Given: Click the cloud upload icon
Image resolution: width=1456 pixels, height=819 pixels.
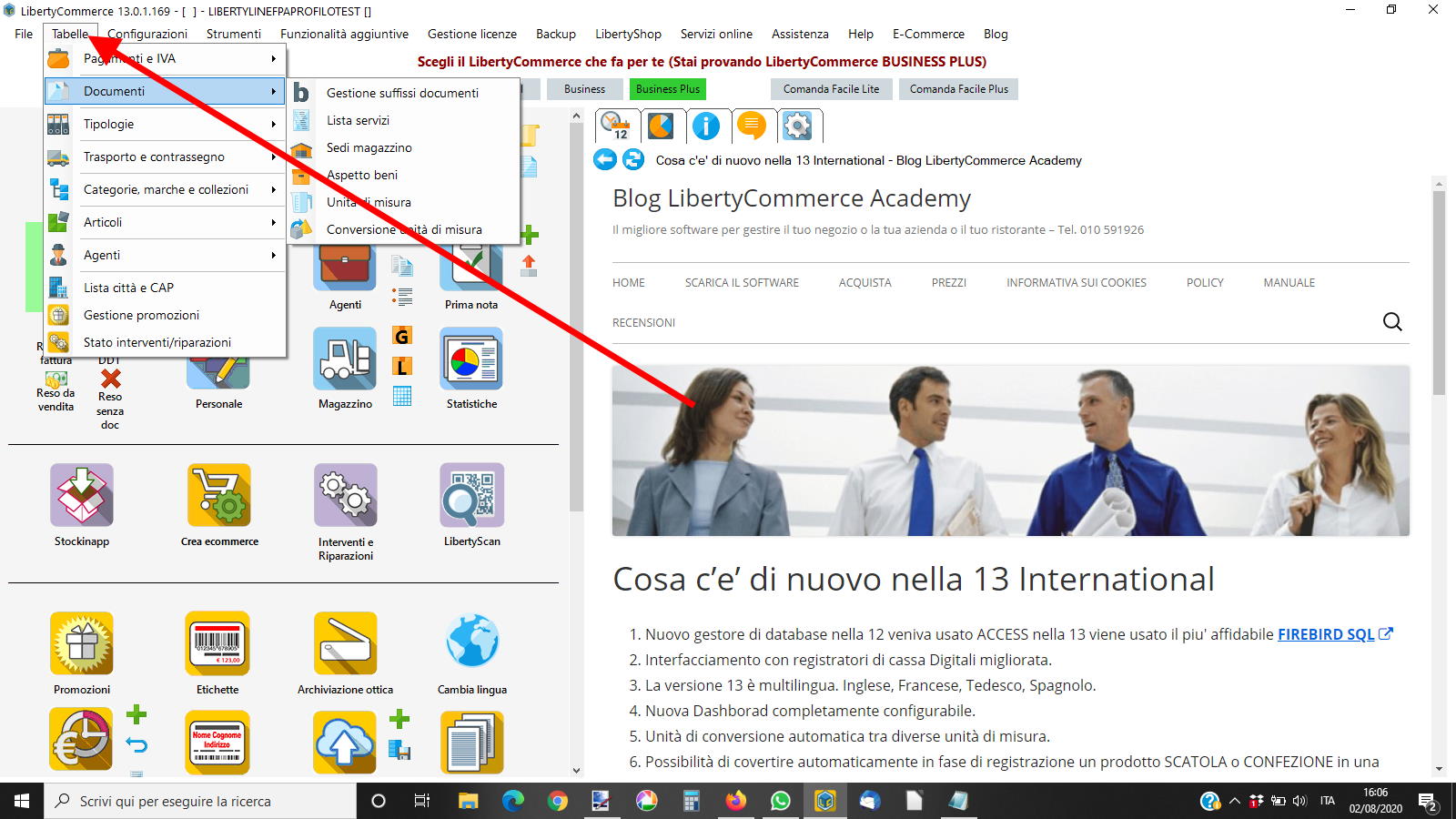Looking at the screenshot, I should click(345, 742).
